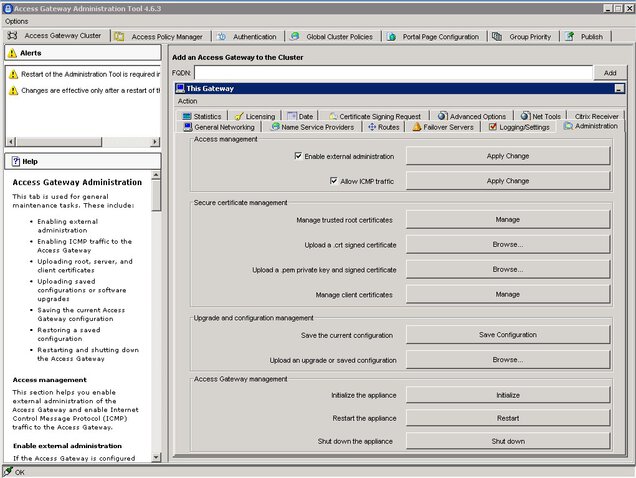
Task: Collapse the This Gateway panel
Action: click(x=619, y=88)
